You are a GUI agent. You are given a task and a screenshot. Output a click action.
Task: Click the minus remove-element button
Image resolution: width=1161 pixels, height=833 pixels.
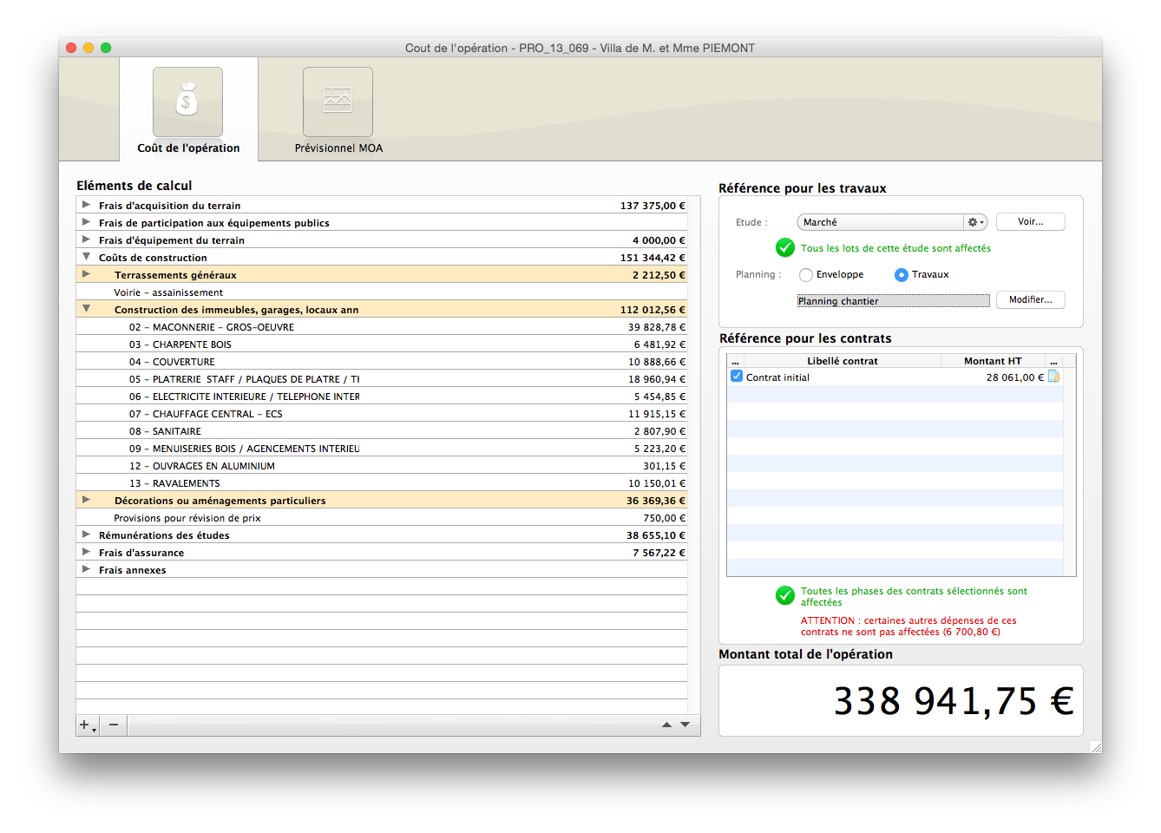[x=113, y=725]
